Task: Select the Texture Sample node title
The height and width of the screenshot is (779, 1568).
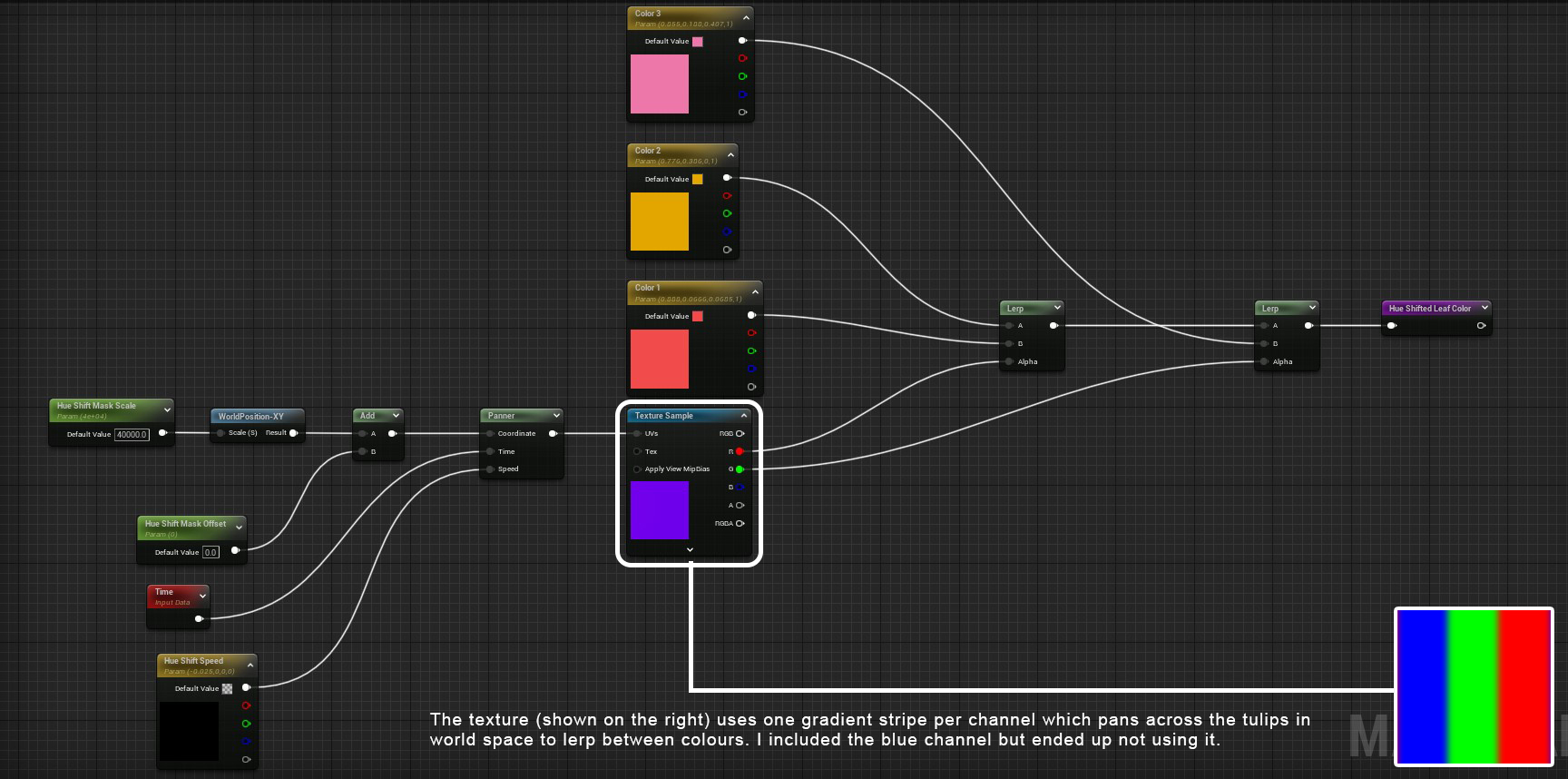Action: pos(663,416)
